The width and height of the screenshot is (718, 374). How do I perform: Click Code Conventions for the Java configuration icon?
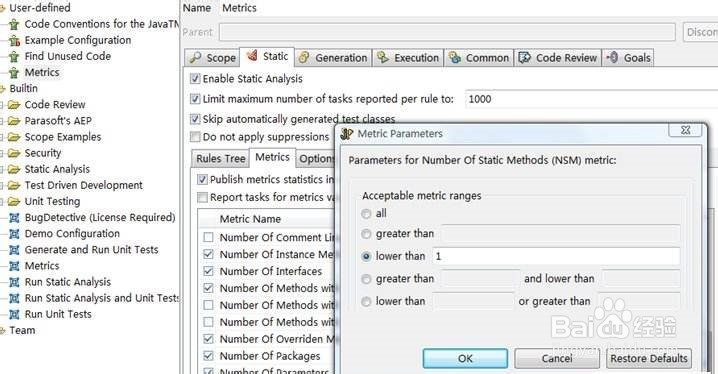(x=14, y=24)
